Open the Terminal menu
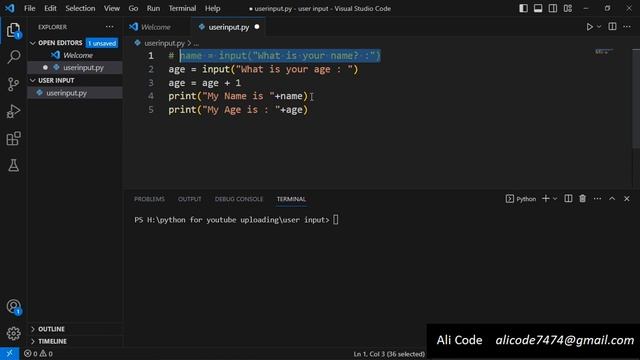Image resolution: width=640 pixels, height=360 pixels. (x=182, y=9)
